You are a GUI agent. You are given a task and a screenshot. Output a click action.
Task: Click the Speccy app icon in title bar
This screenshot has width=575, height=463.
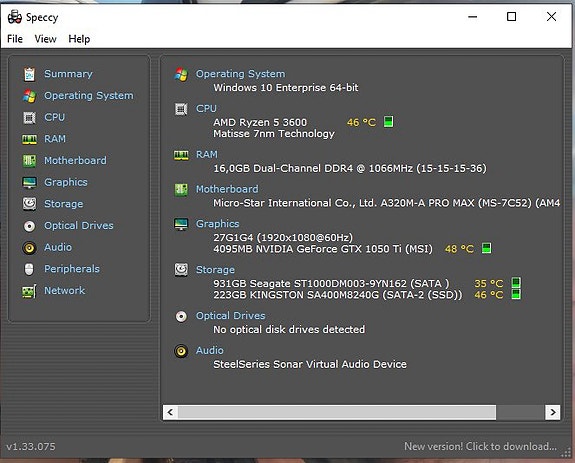point(15,17)
